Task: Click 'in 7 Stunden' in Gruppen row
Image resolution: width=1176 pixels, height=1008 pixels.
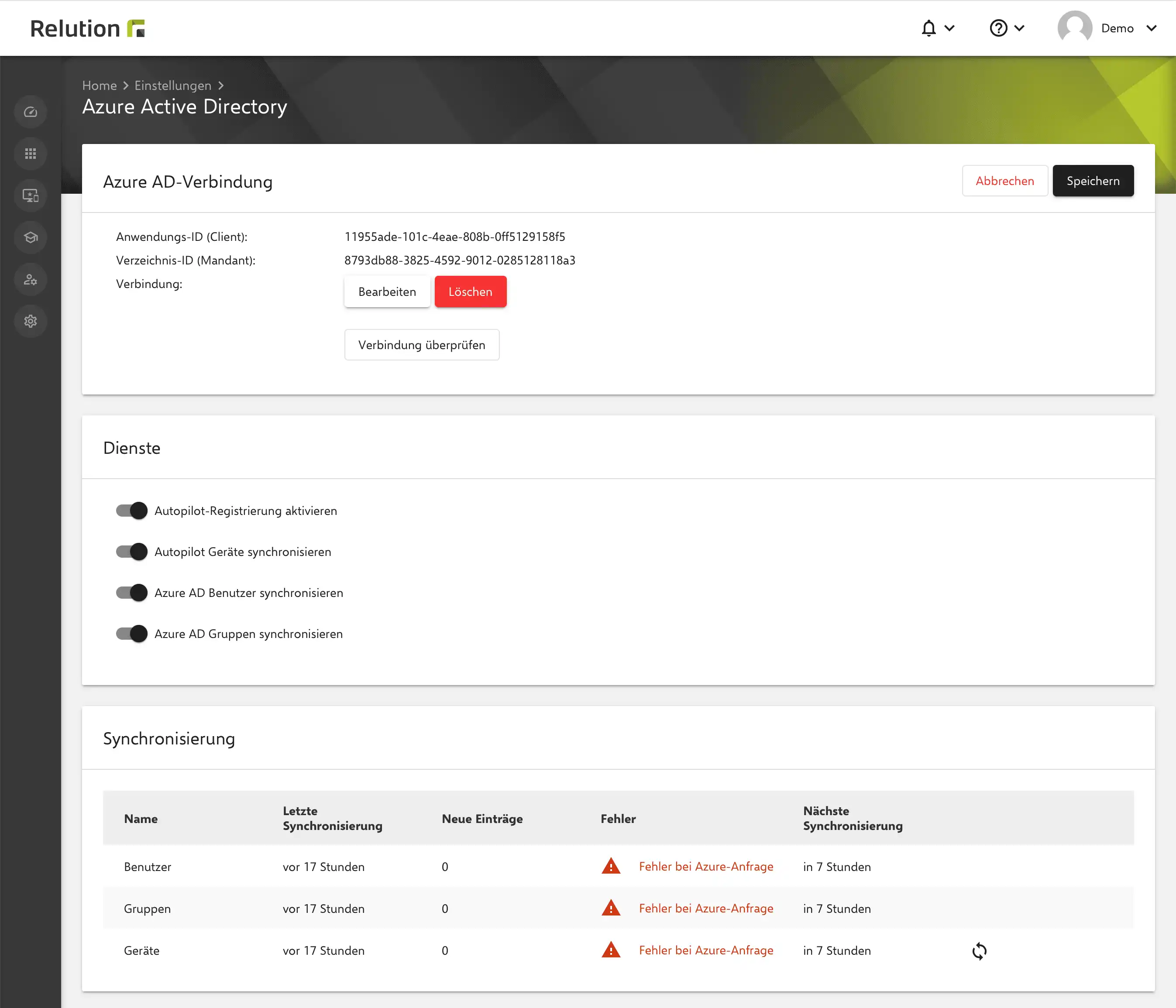Action: click(x=836, y=909)
